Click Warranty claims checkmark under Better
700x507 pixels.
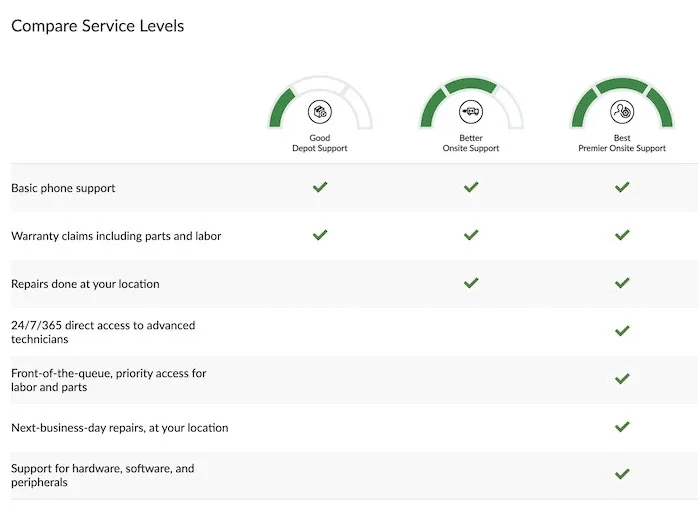tap(471, 235)
